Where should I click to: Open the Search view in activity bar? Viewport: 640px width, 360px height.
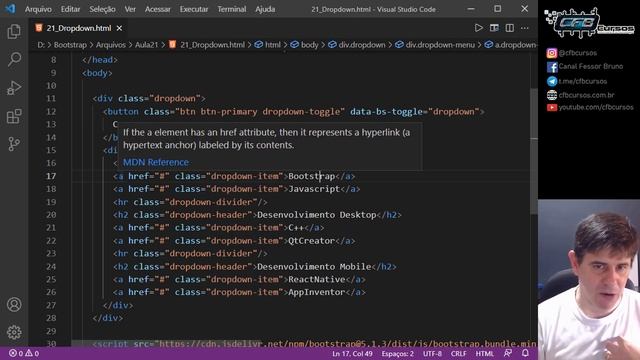(x=14, y=60)
